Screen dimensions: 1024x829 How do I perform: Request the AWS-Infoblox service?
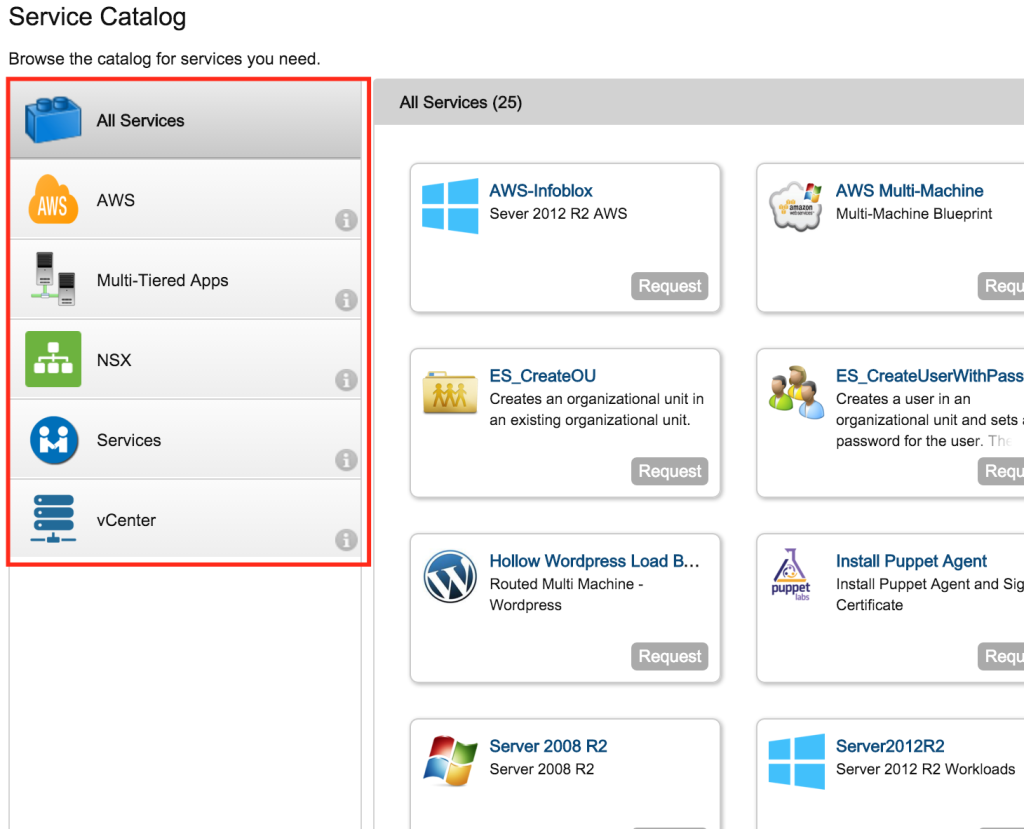tap(669, 286)
